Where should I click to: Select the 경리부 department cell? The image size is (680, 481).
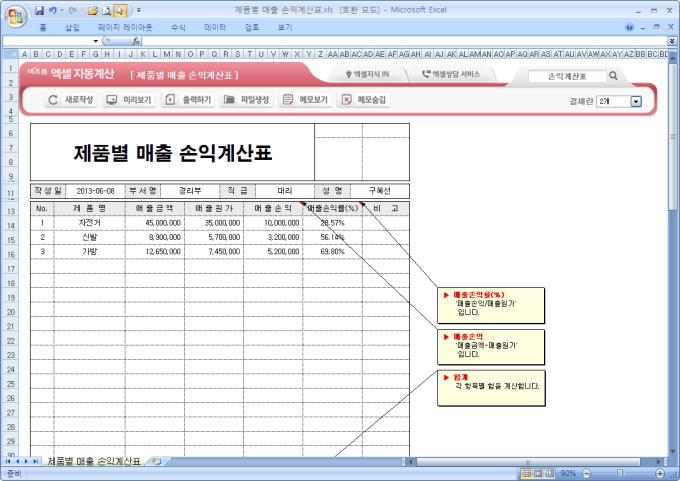point(190,191)
